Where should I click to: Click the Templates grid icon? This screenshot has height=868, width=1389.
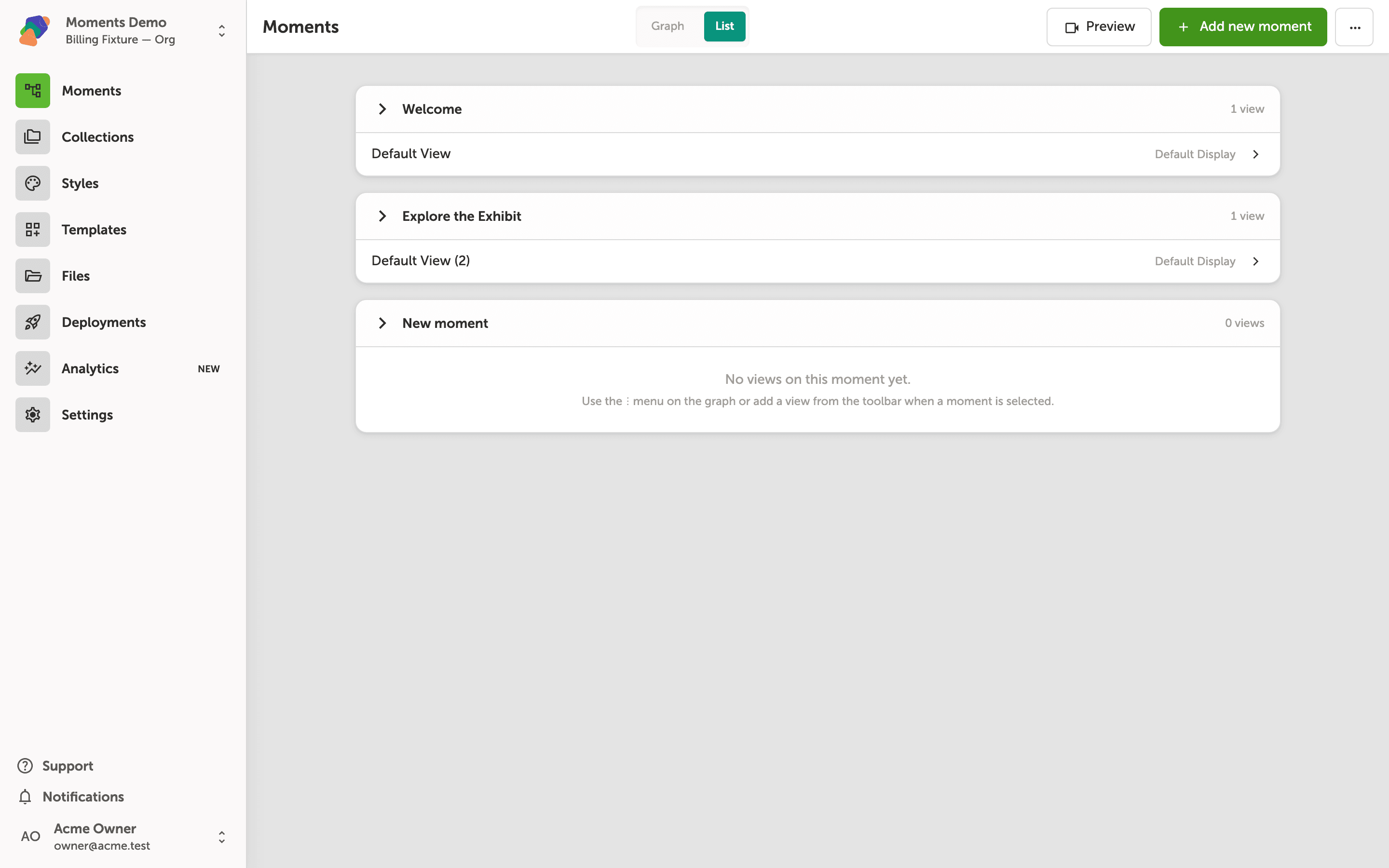point(33,230)
